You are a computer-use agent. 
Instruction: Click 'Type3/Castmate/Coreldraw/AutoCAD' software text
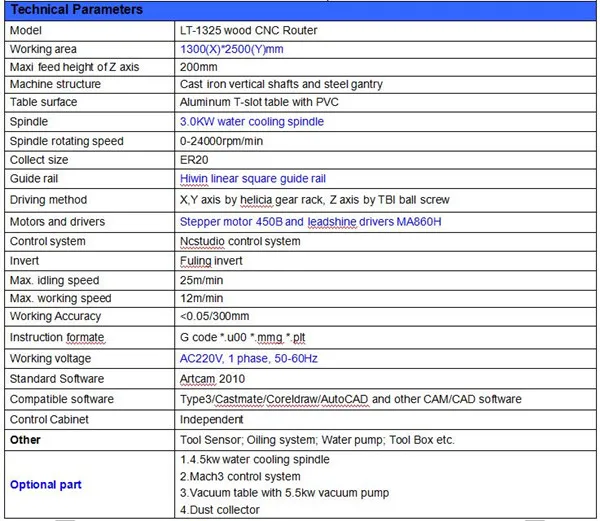pos(274,400)
